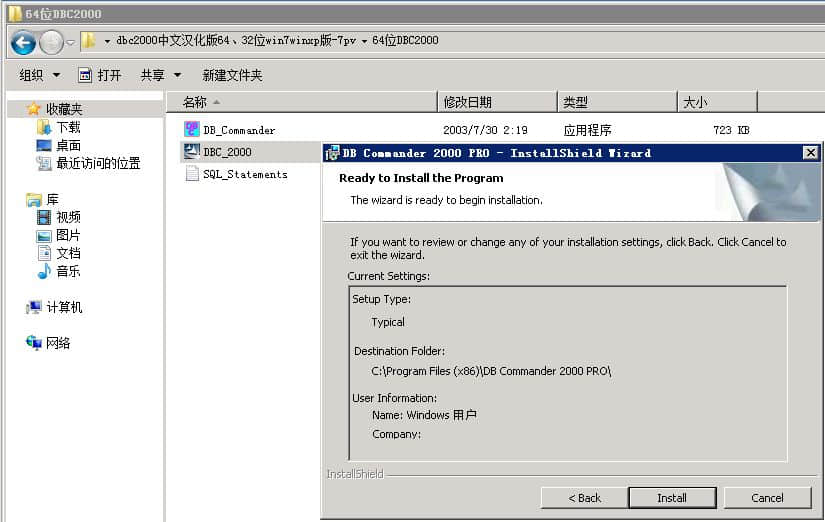This screenshot has height=522, width=825.
Task: Select the SQL_Statements file icon
Action: tap(193, 174)
